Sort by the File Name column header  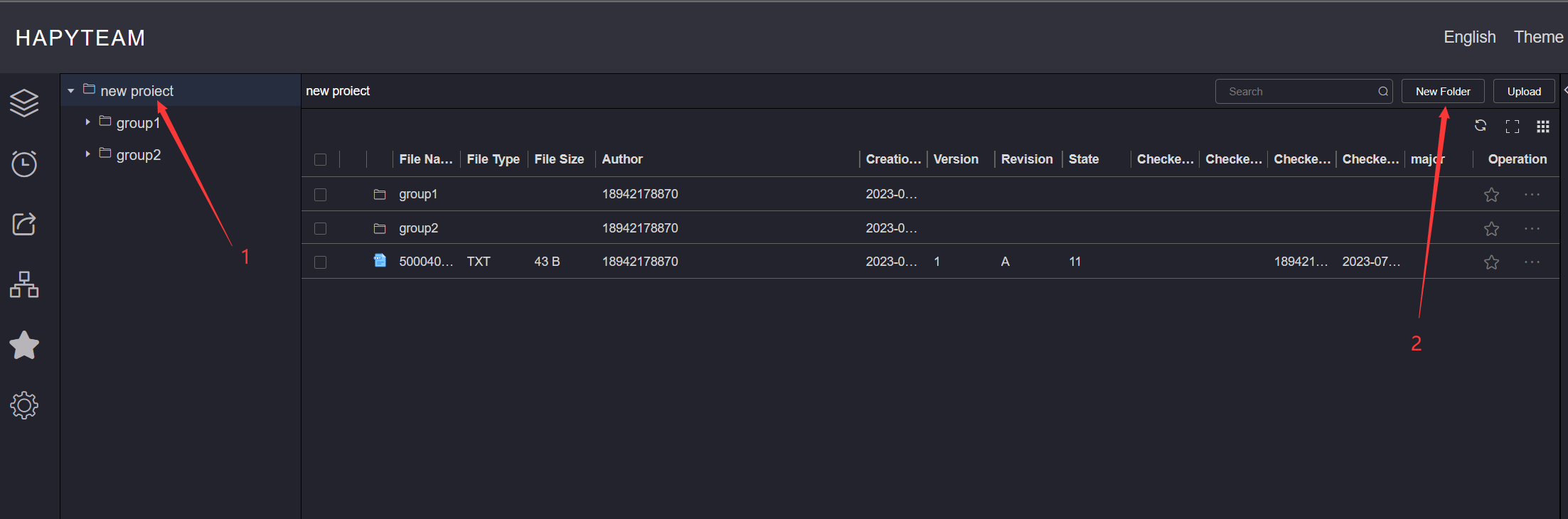point(426,159)
